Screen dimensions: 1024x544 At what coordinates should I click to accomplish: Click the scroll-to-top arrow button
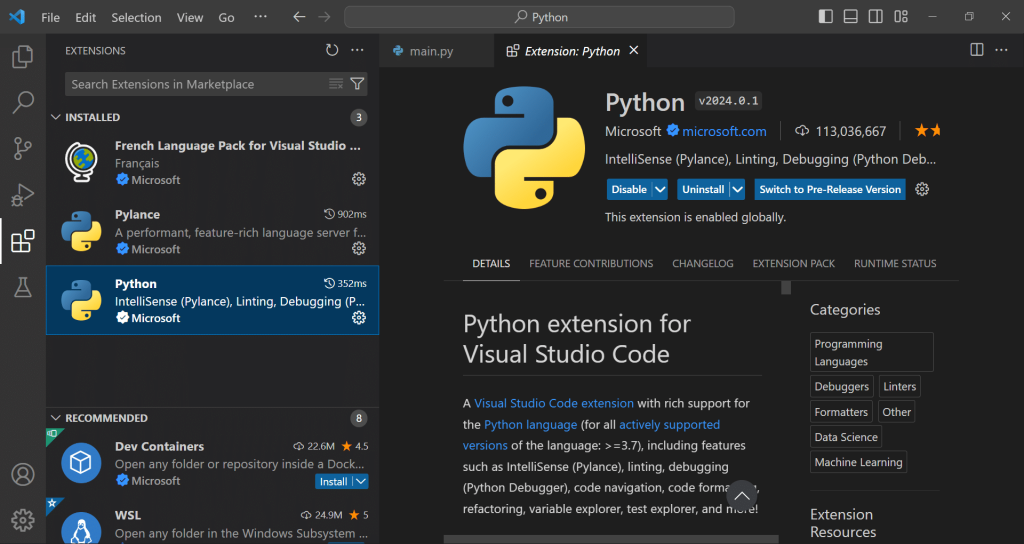(x=742, y=496)
